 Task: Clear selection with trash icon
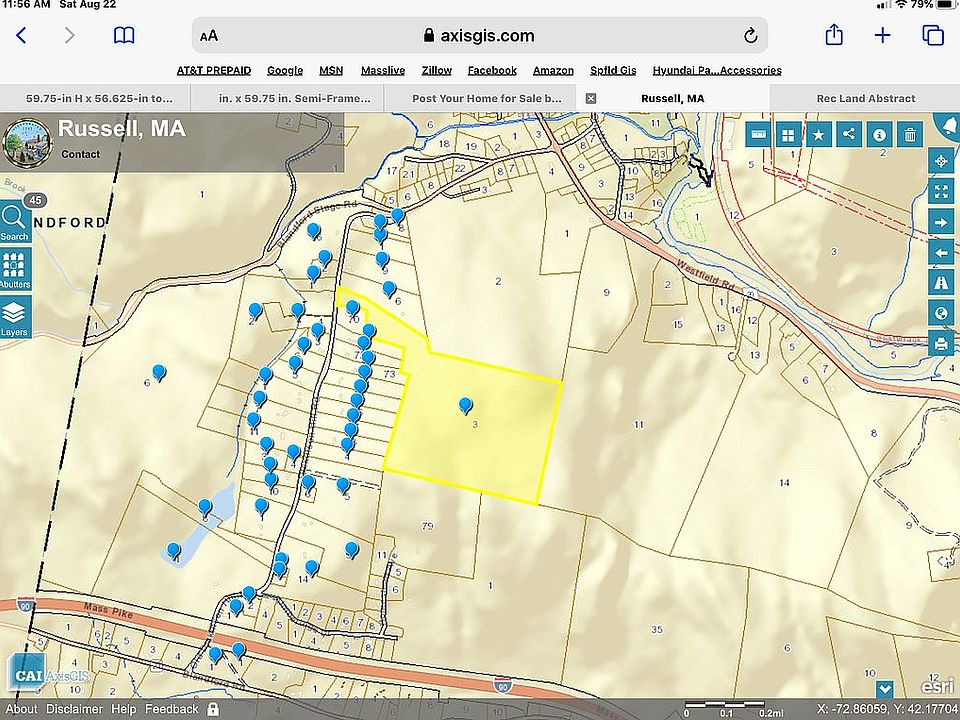pyautogui.click(x=910, y=134)
